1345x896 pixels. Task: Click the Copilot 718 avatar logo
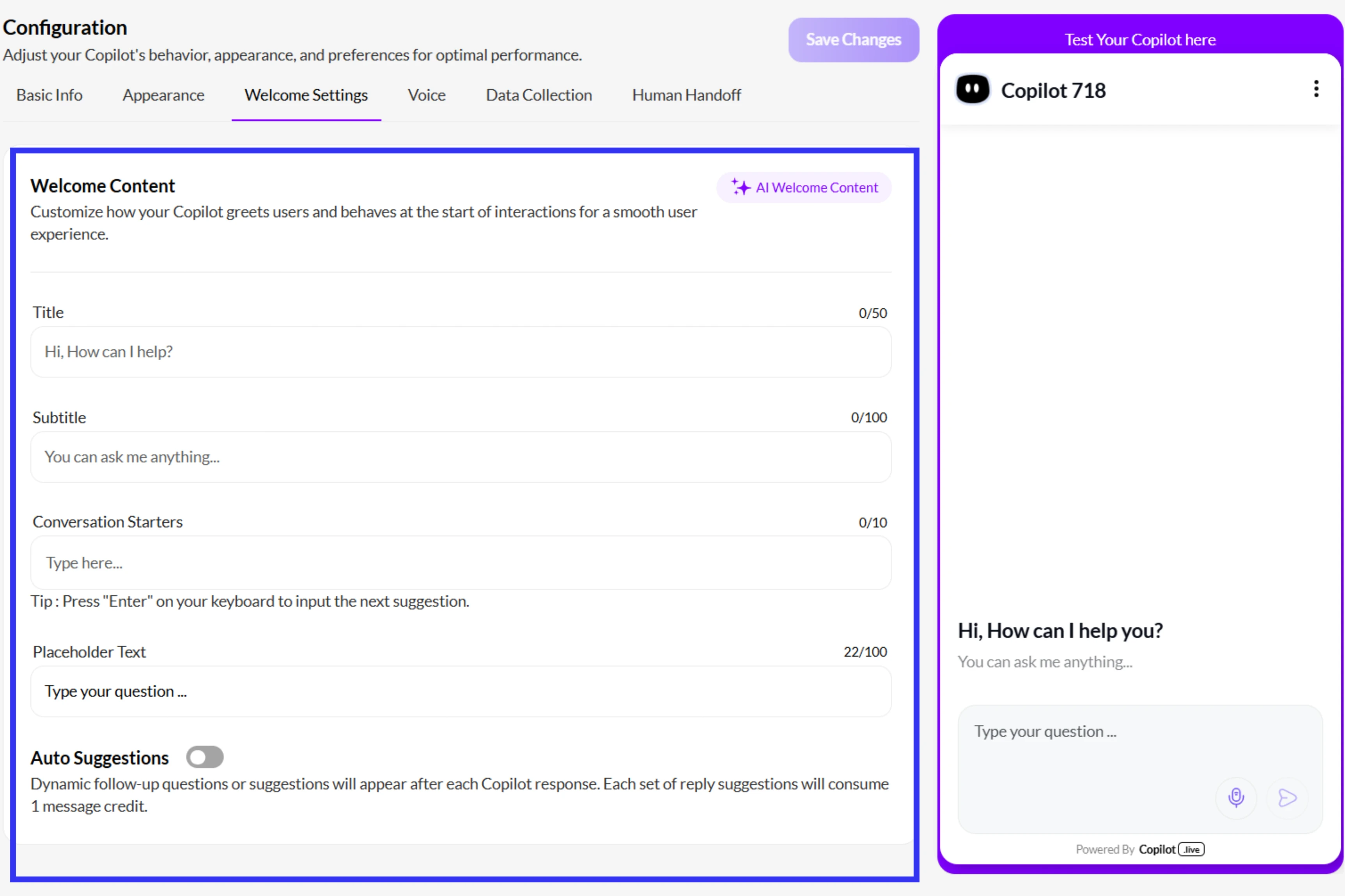pos(973,89)
